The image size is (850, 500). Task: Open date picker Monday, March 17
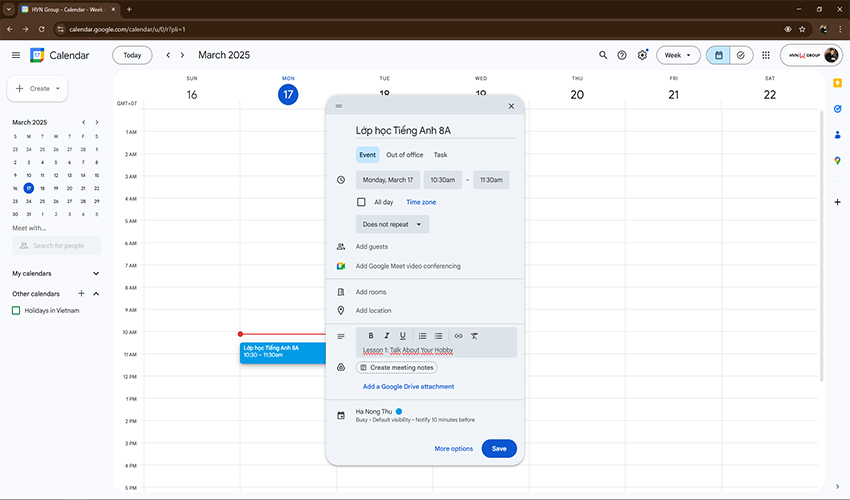pyautogui.click(x=388, y=180)
